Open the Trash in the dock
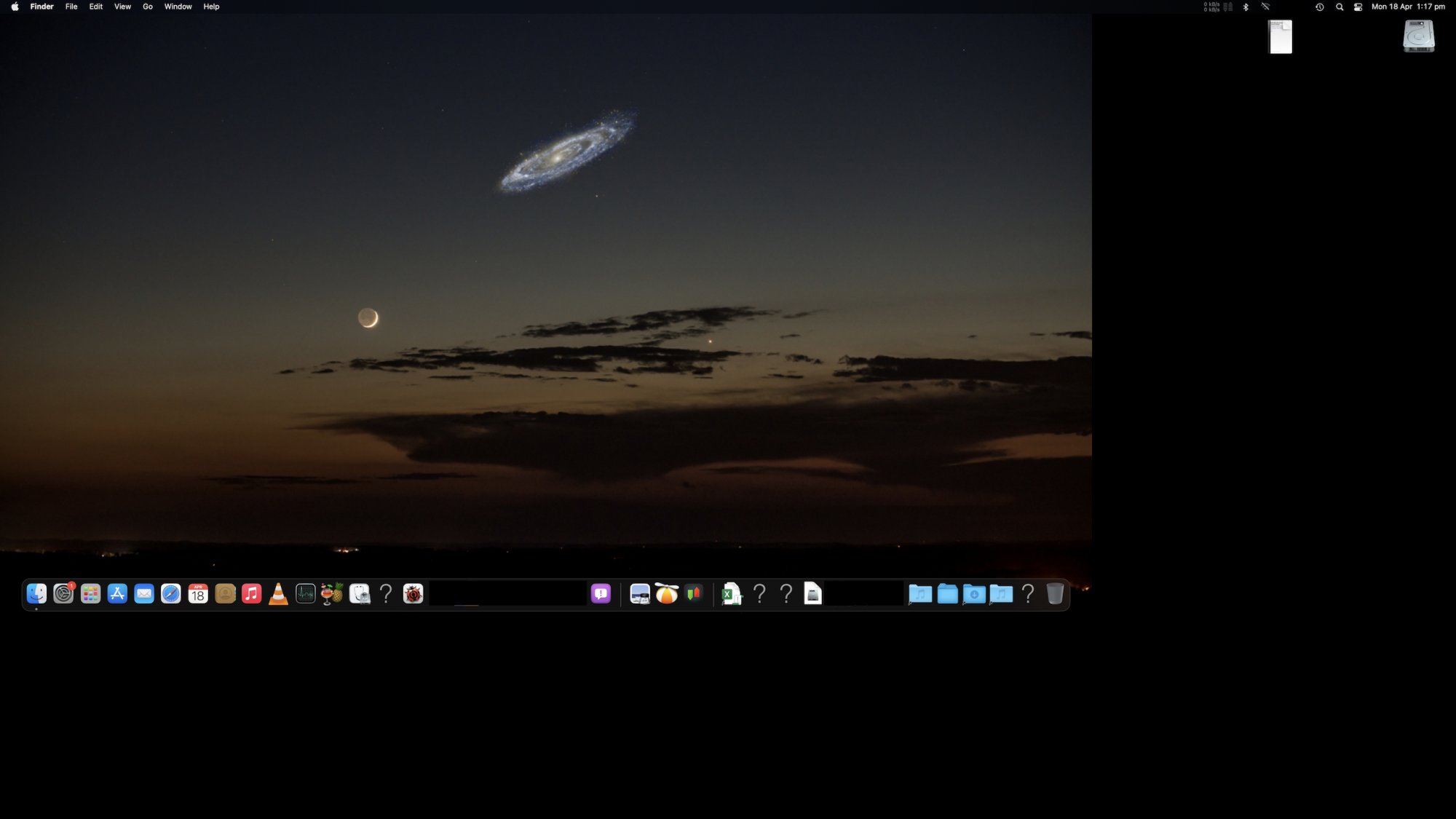Image resolution: width=1456 pixels, height=819 pixels. [1054, 595]
